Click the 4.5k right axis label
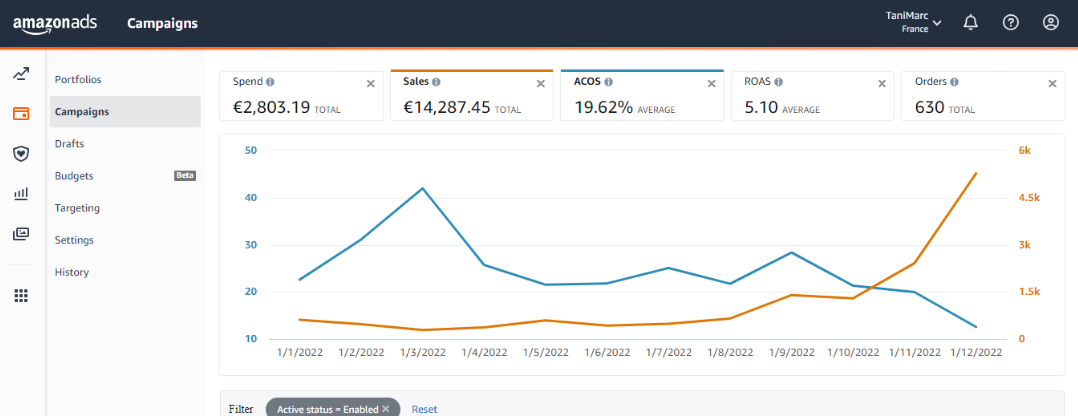1078x416 pixels. [x=1029, y=198]
